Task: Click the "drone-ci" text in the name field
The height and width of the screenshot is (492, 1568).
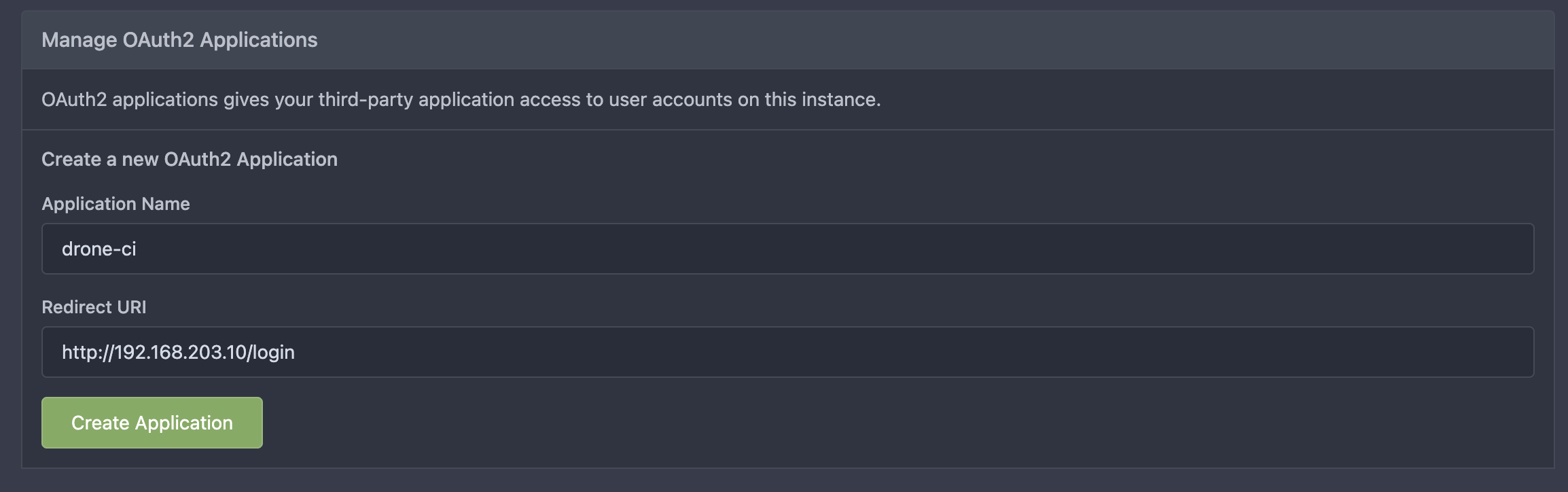Action: point(99,249)
